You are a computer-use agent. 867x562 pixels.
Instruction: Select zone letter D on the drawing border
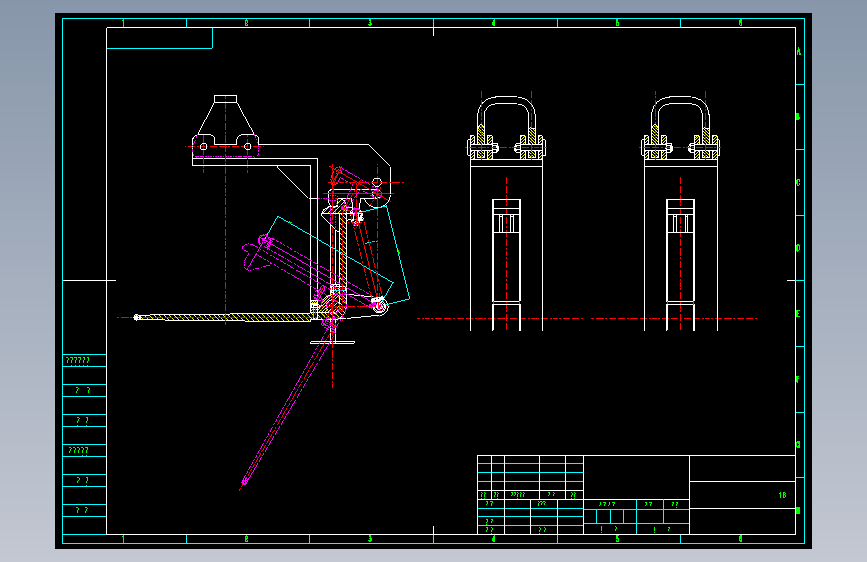click(x=798, y=248)
